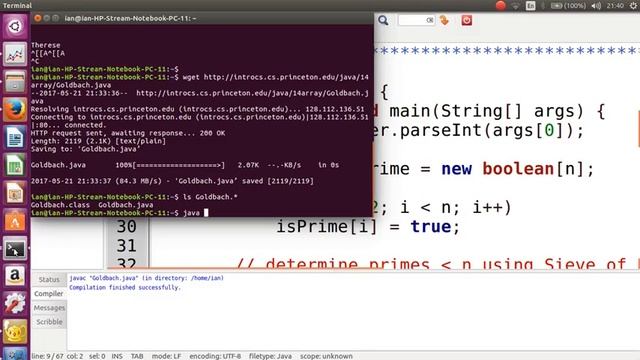The image size is (640, 360).
Task: Open LibreOffice Writer from the dock
Action: click(15, 138)
